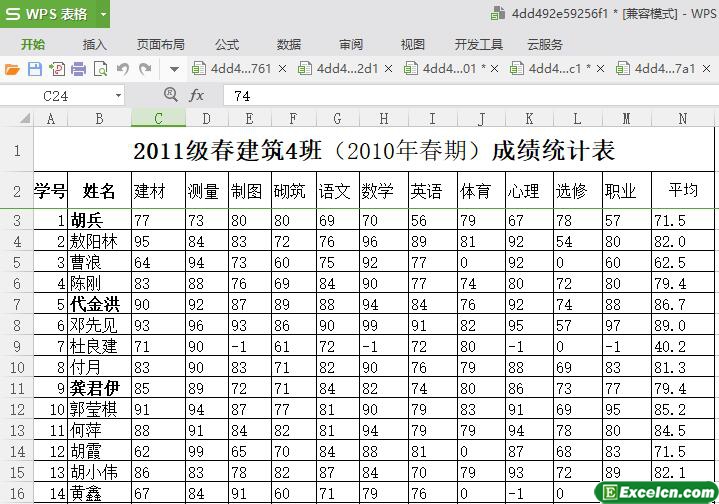Switch to document tab 4dd4...01 *
The width and height of the screenshot is (719, 504).
tap(445, 69)
